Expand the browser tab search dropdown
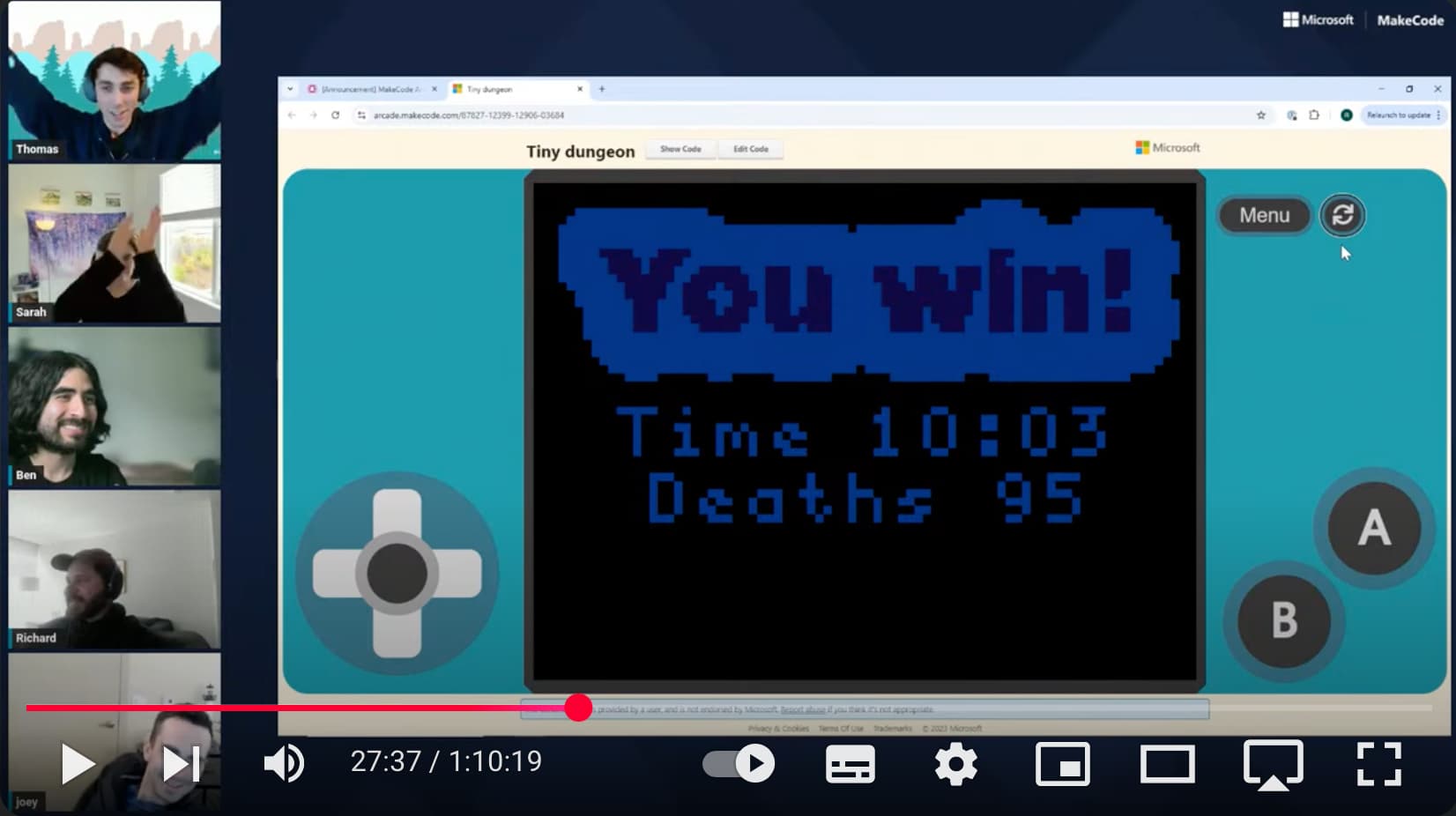Image resolution: width=1456 pixels, height=816 pixels. tap(290, 89)
